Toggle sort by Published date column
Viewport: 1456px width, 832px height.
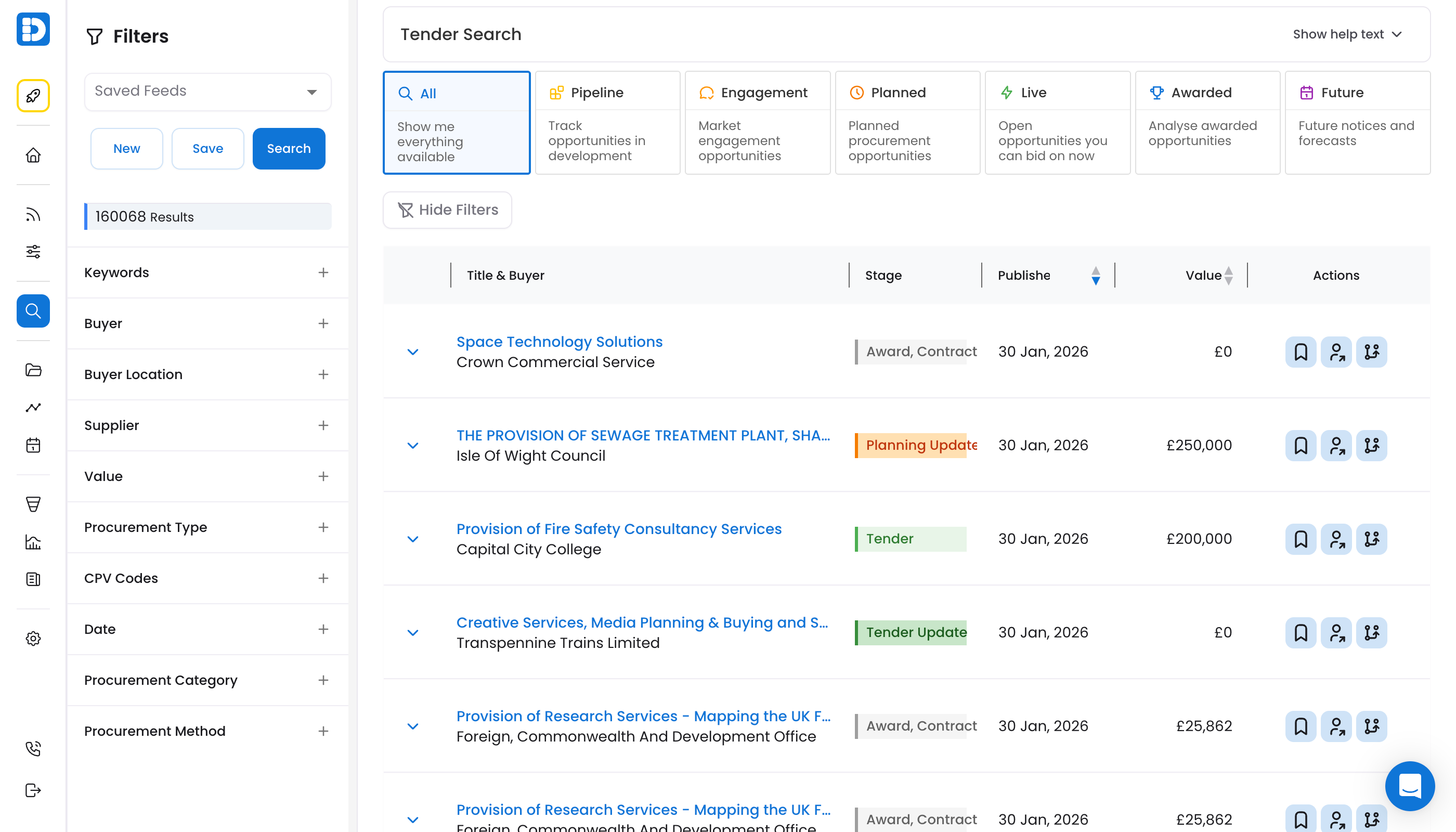[1095, 276]
